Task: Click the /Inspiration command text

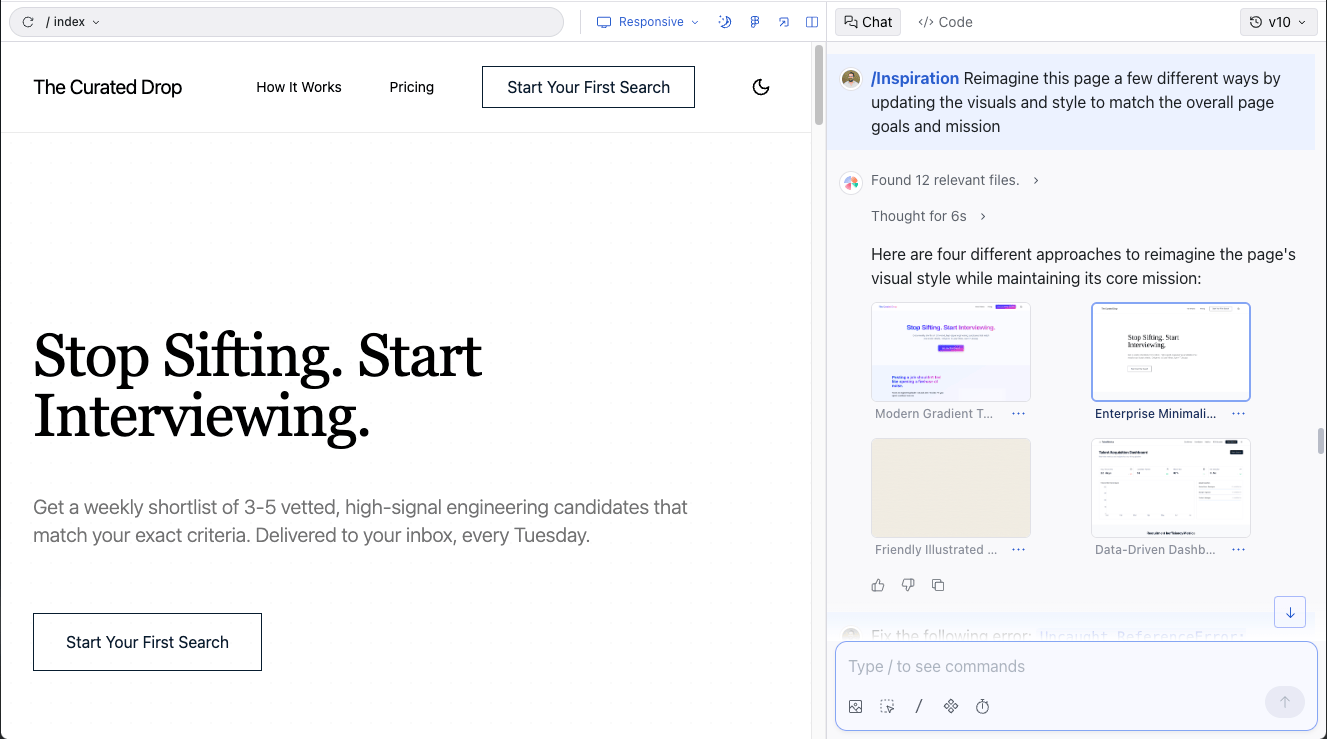Action: (915, 78)
